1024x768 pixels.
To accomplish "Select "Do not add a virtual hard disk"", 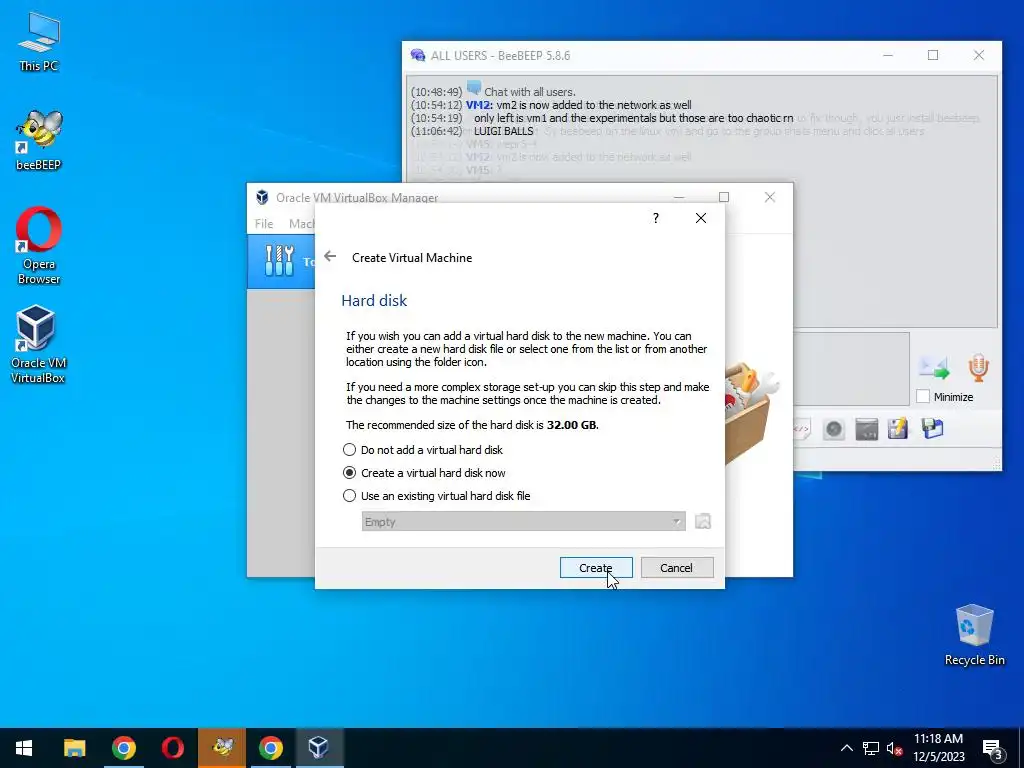I will tap(423, 450).
